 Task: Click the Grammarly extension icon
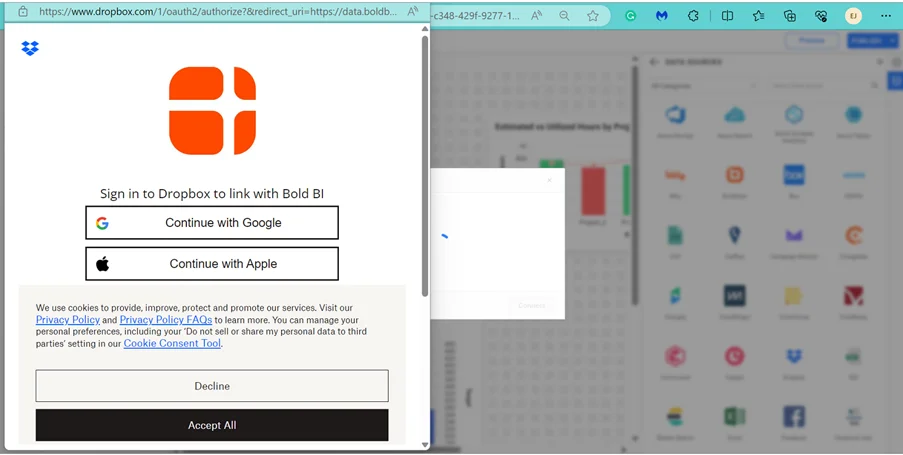click(631, 16)
